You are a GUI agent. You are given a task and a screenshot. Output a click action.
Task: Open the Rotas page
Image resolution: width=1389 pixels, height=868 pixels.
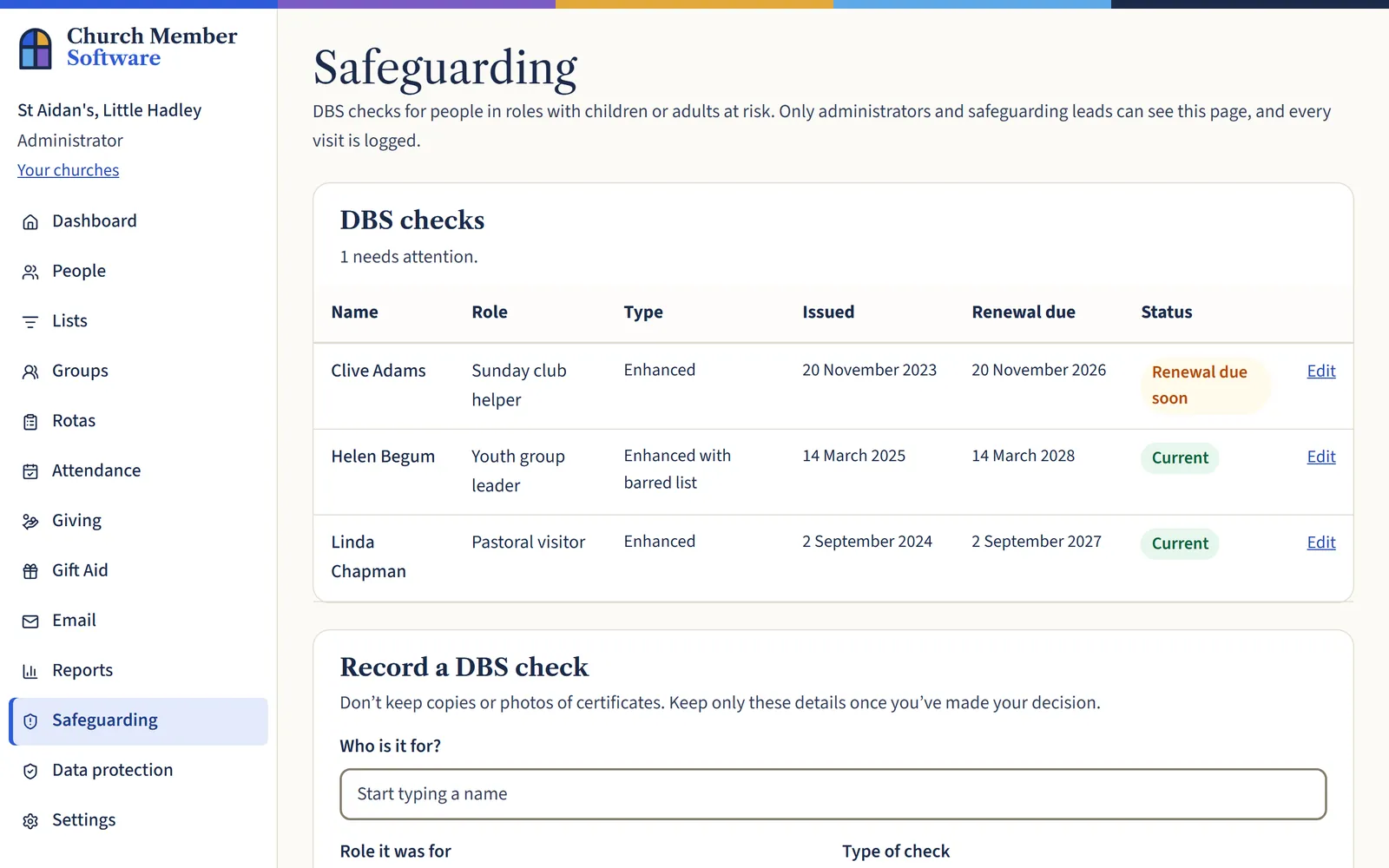click(x=139, y=421)
